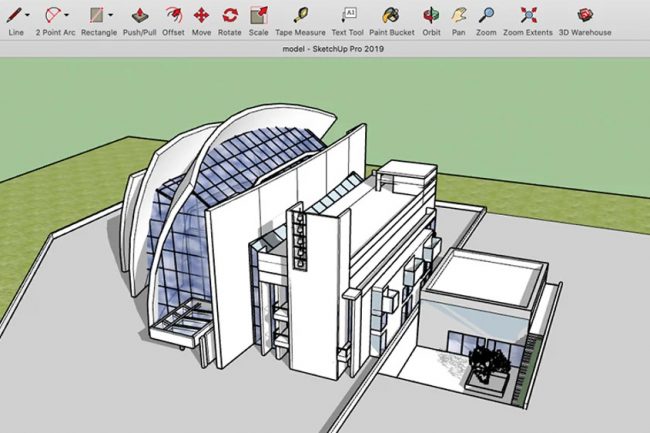Activate the Push/Pull tool
650x433 pixels.
[x=139, y=14]
